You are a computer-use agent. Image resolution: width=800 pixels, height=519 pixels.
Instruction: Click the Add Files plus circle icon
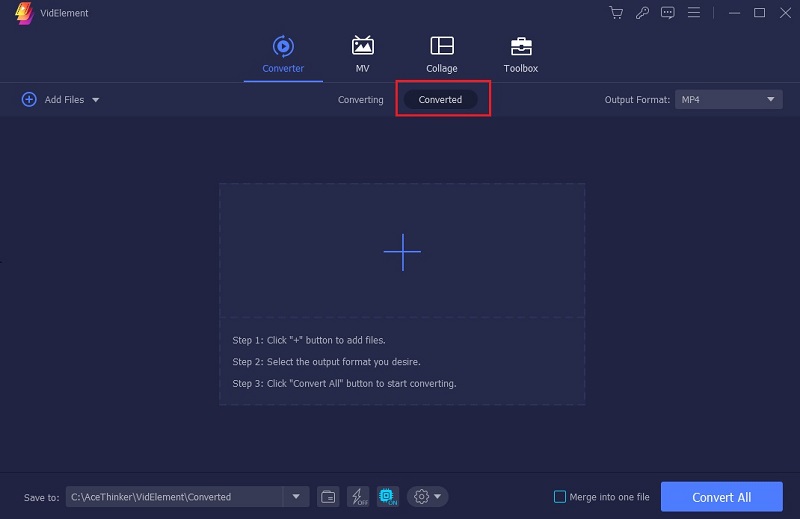(x=29, y=100)
